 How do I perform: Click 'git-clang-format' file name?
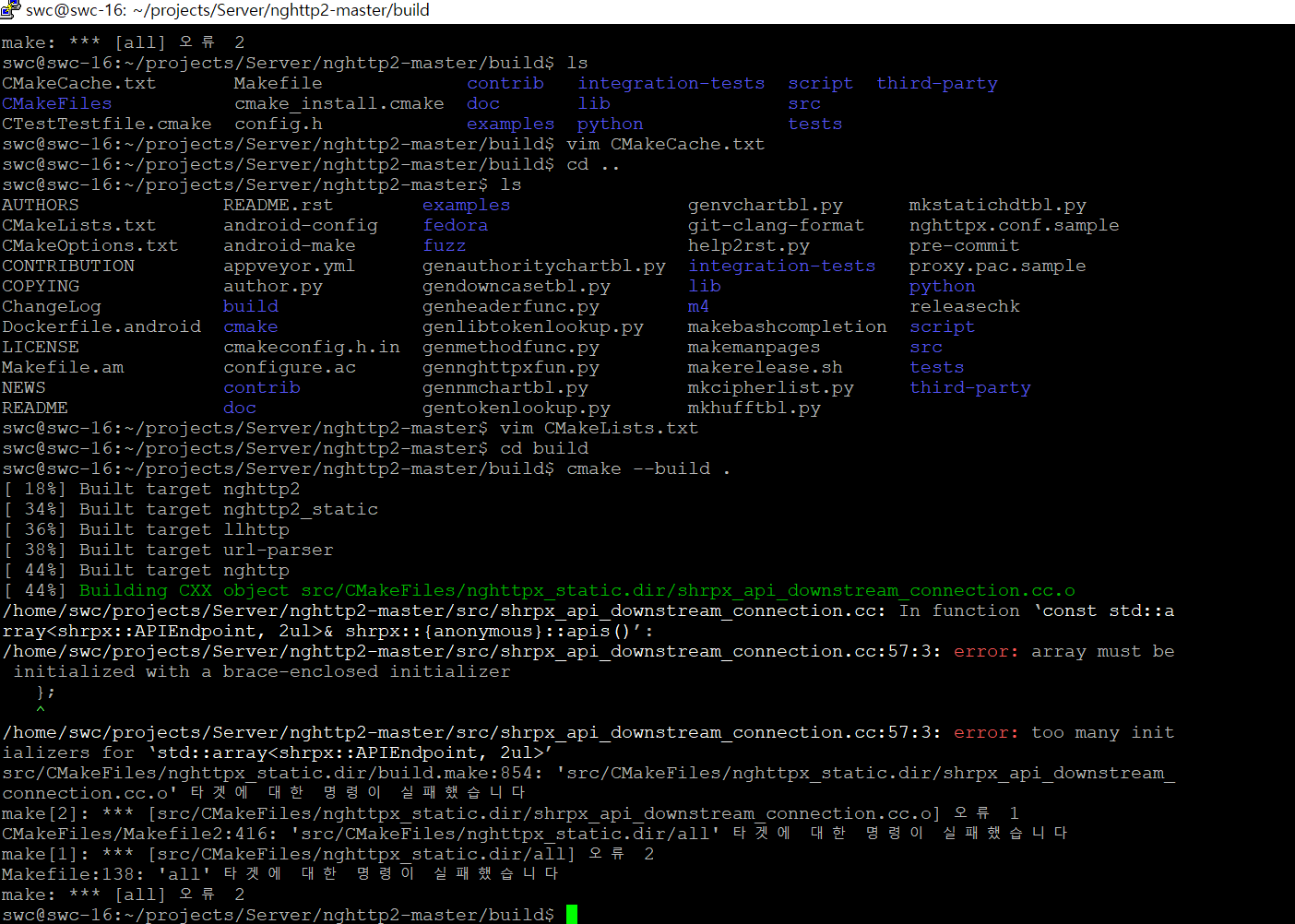[x=777, y=225]
